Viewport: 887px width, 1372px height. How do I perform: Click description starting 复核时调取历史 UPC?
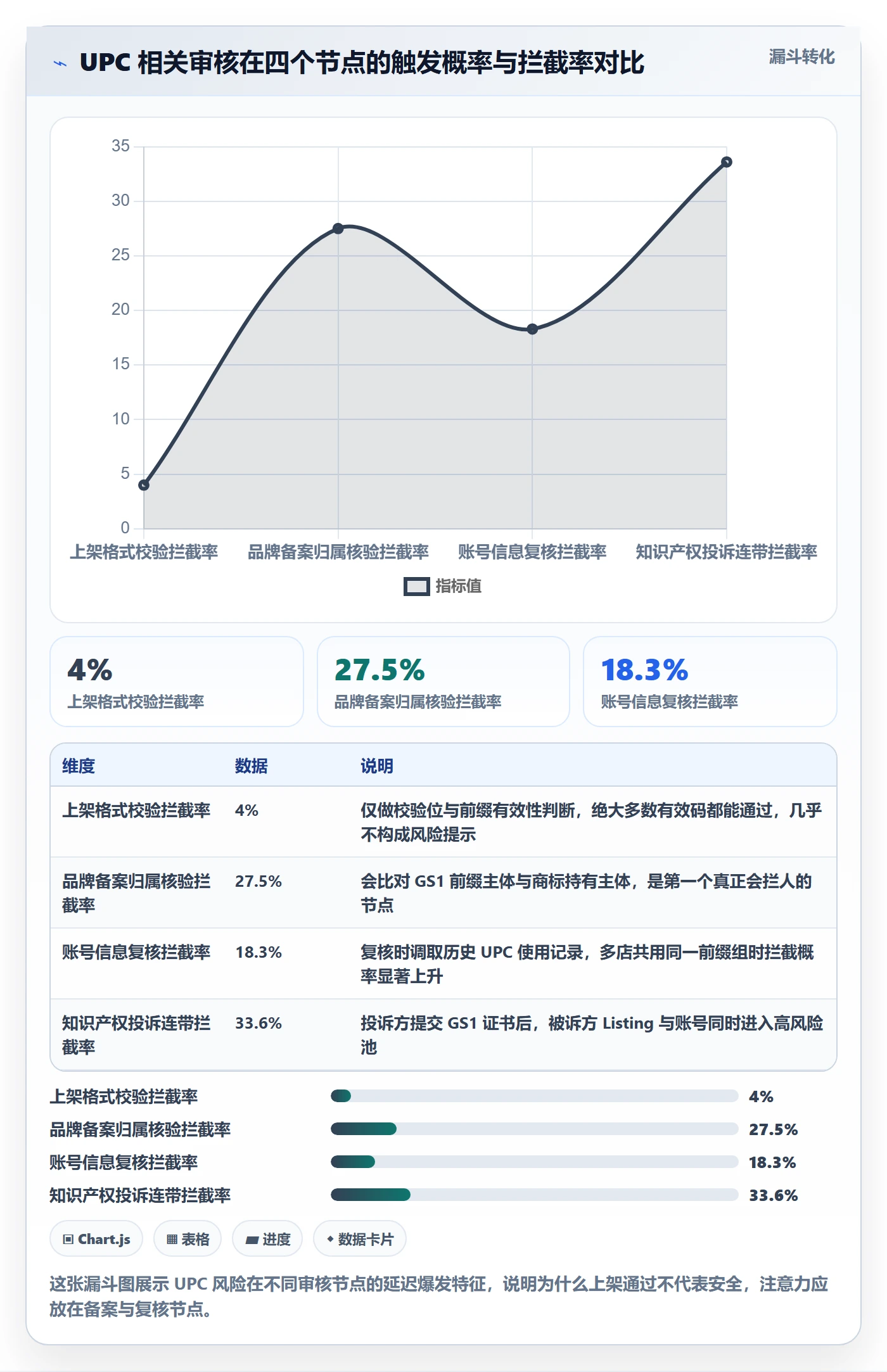[587, 964]
